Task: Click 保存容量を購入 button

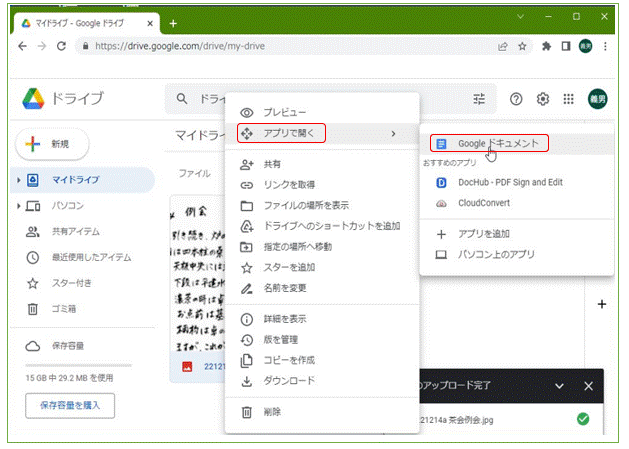Action: coord(69,405)
